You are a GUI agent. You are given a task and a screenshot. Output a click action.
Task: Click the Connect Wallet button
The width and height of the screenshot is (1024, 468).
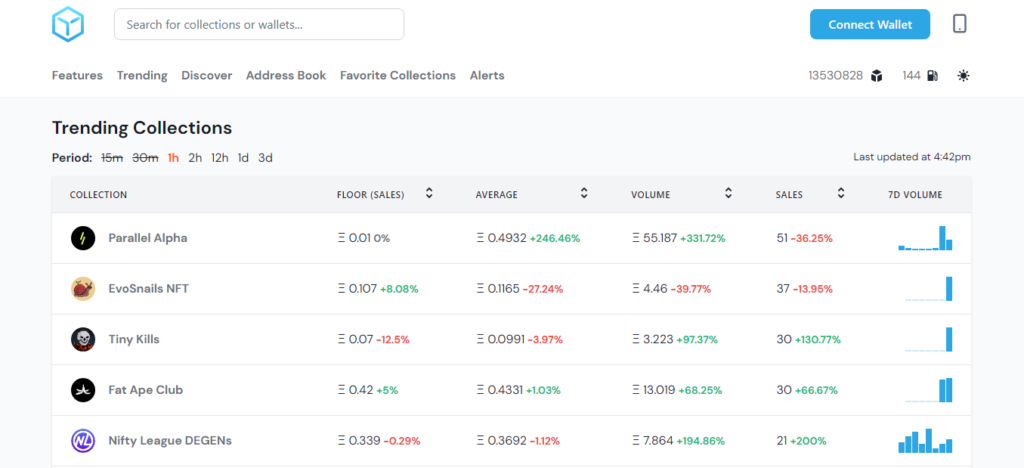pos(870,25)
